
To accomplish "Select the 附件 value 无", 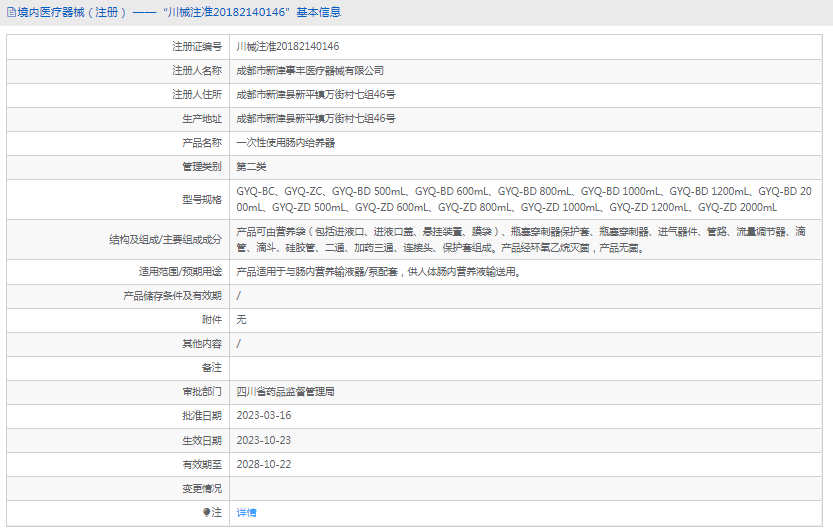I will 241,320.
